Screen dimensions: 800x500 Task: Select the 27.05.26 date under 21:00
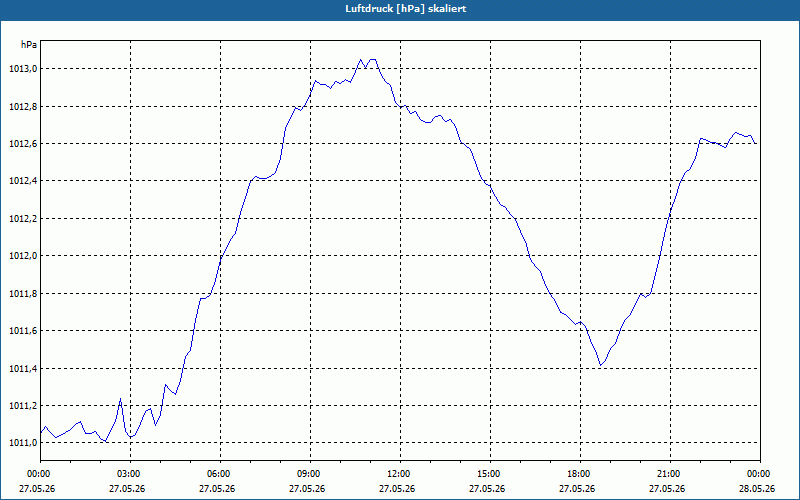[667, 489]
